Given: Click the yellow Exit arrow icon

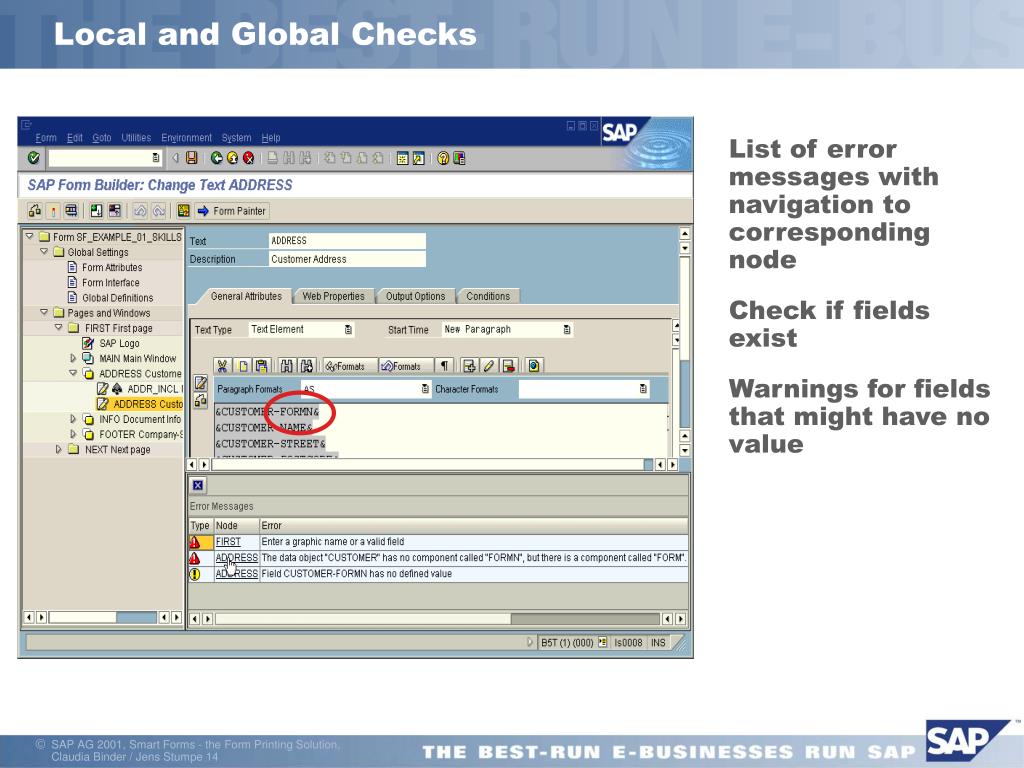Looking at the screenshot, I should [x=232, y=158].
